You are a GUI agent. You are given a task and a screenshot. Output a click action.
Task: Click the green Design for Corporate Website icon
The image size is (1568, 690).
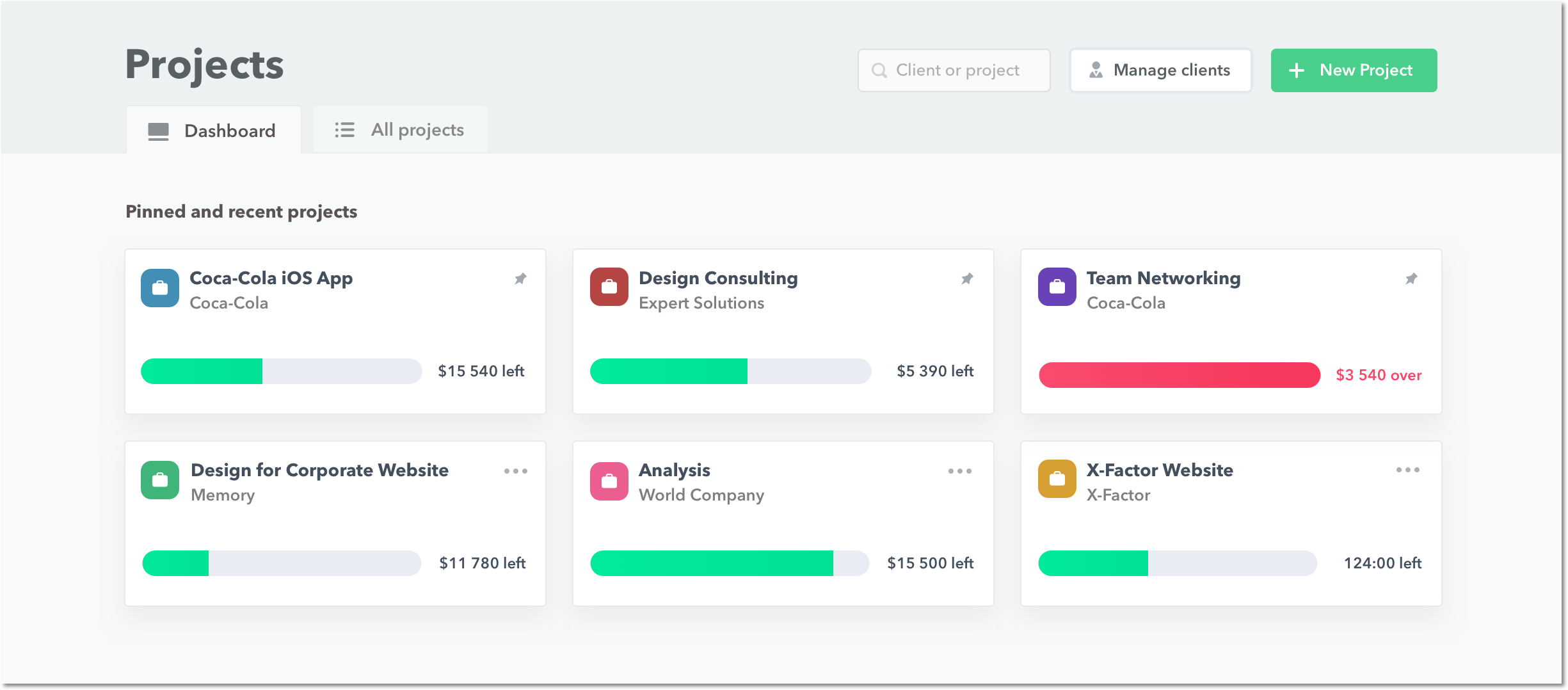[x=160, y=480]
